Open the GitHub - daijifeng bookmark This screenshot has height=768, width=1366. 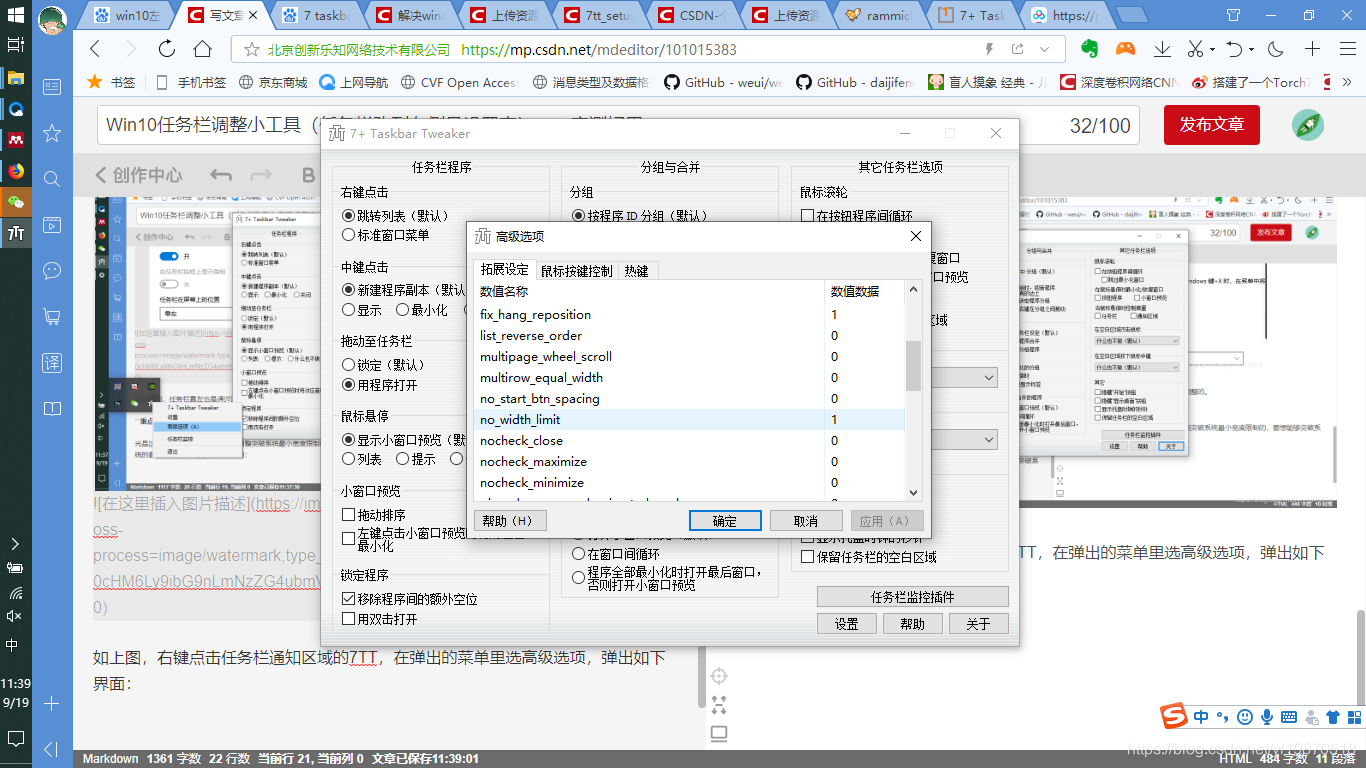[856, 83]
